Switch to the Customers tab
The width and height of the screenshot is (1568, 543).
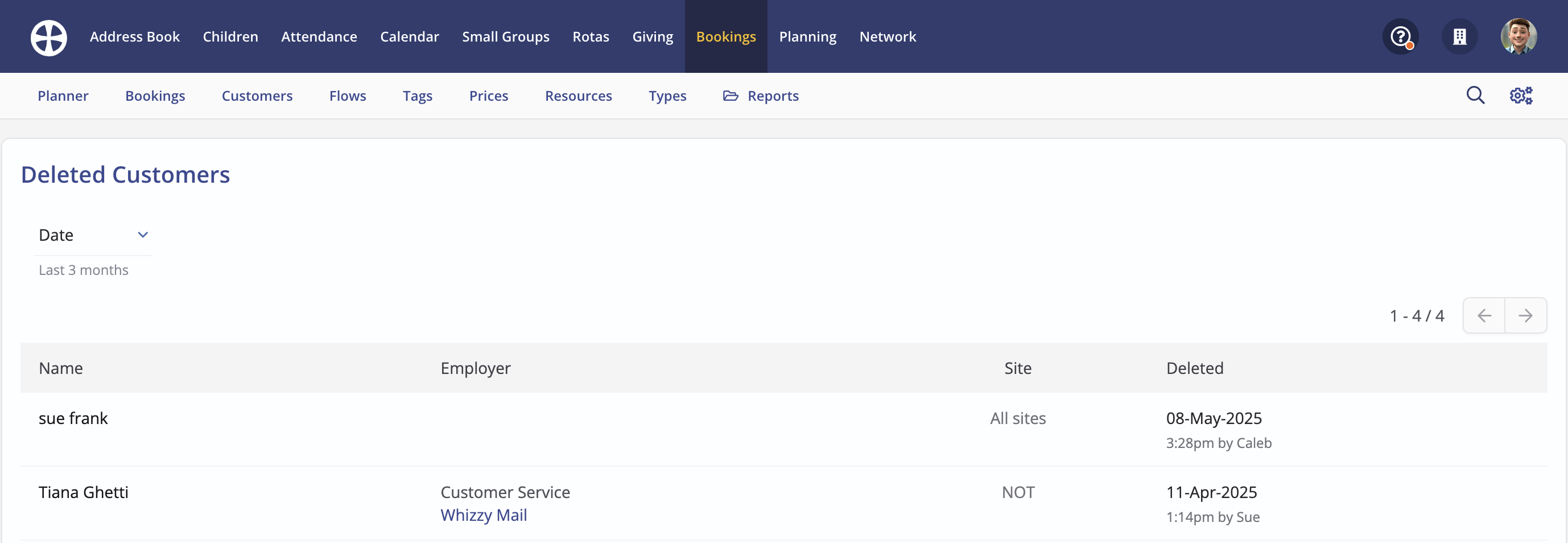257,96
